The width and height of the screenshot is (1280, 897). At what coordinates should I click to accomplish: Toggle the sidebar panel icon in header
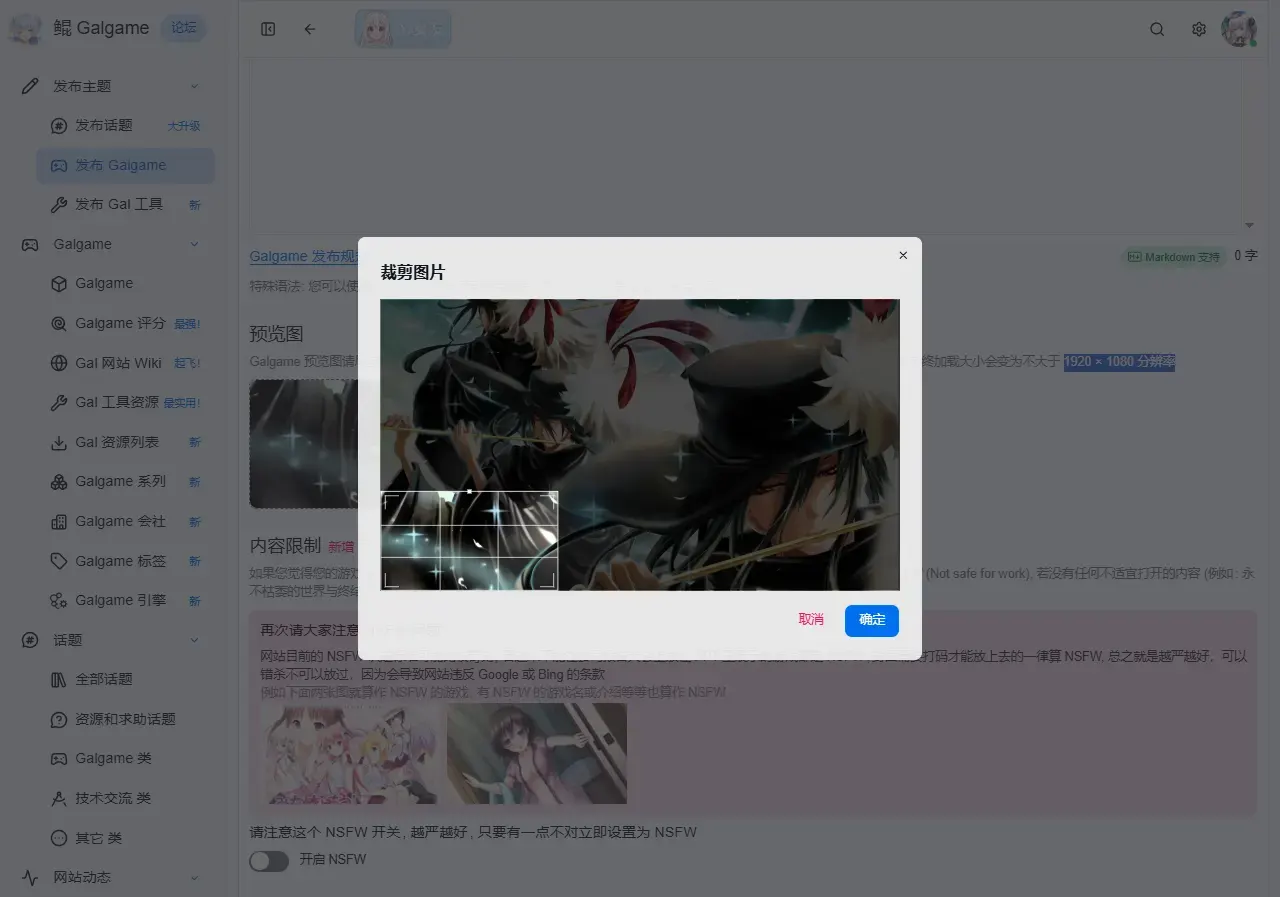click(268, 29)
